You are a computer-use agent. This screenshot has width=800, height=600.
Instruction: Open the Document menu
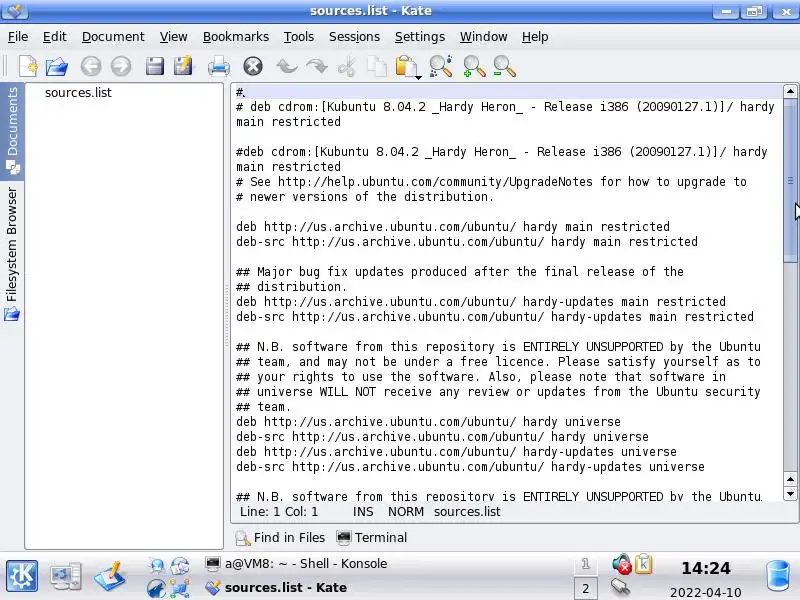click(x=113, y=37)
